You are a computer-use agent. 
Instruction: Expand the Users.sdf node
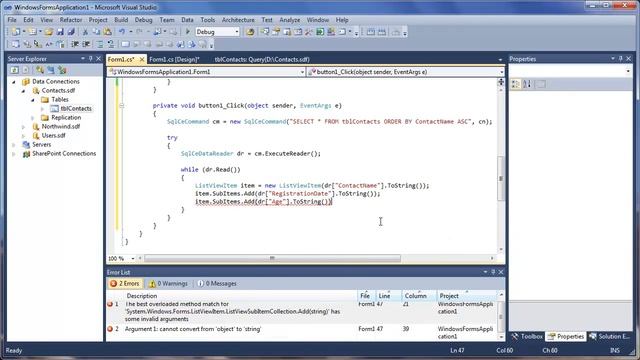point(23,136)
